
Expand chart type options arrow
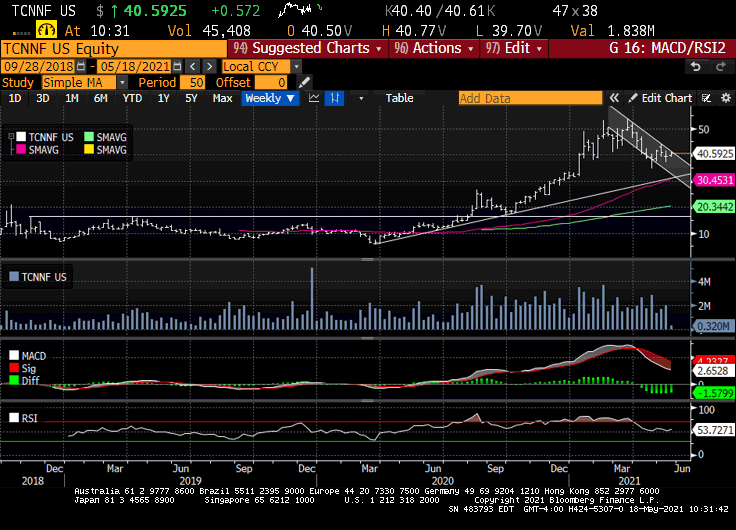point(361,99)
